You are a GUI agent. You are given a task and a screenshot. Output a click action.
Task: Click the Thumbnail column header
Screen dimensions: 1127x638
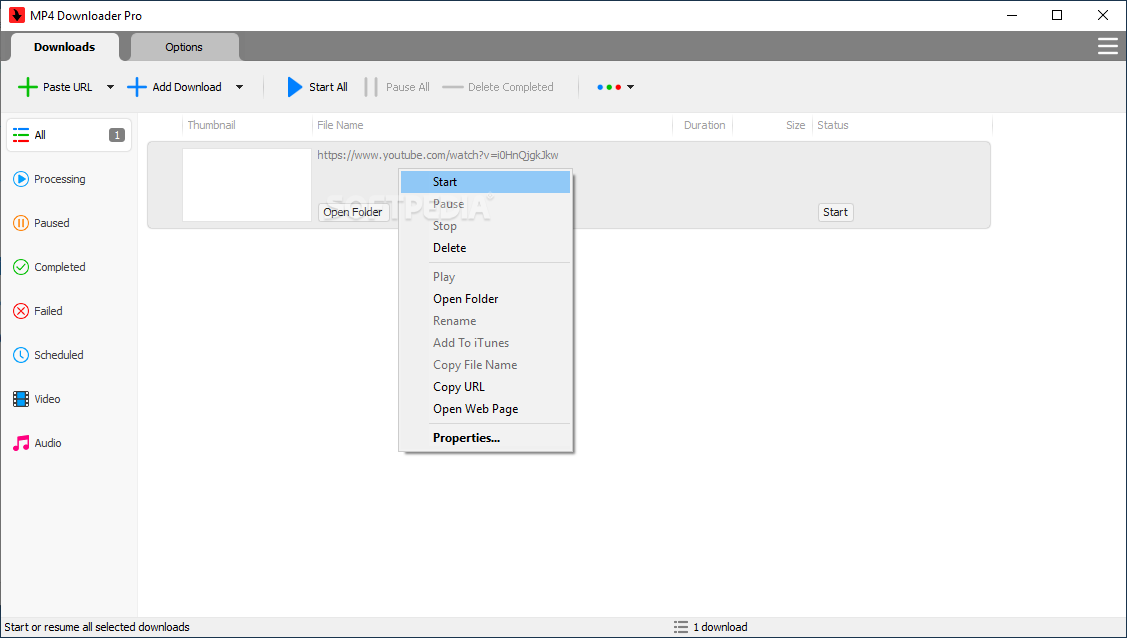(211, 125)
